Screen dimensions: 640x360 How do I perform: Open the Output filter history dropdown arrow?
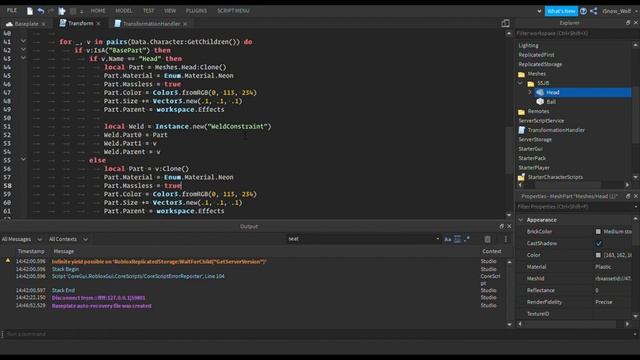point(438,239)
